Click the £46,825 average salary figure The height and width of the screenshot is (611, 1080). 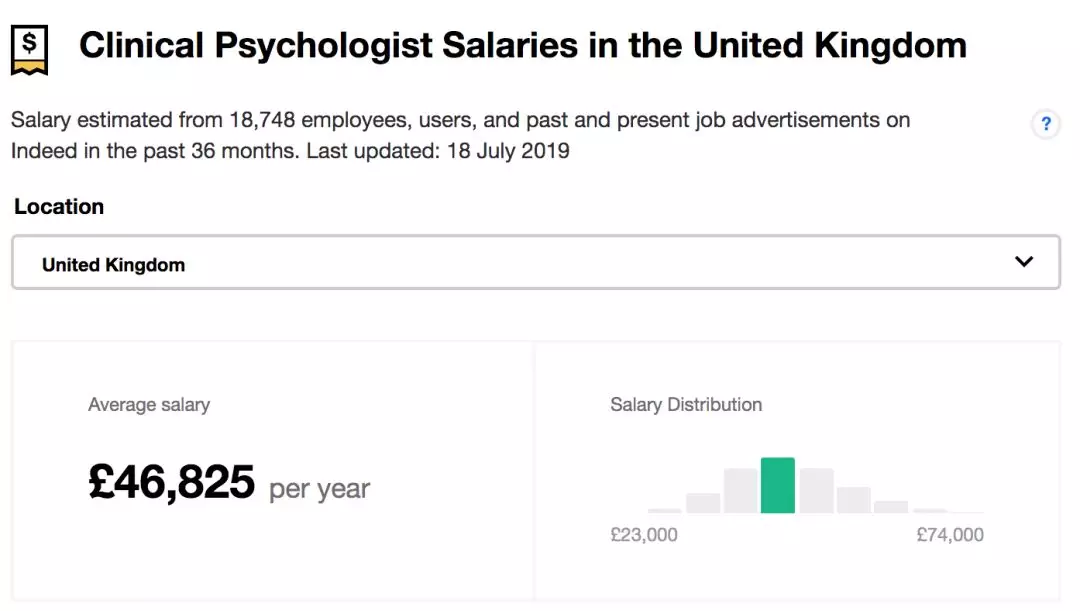[172, 482]
